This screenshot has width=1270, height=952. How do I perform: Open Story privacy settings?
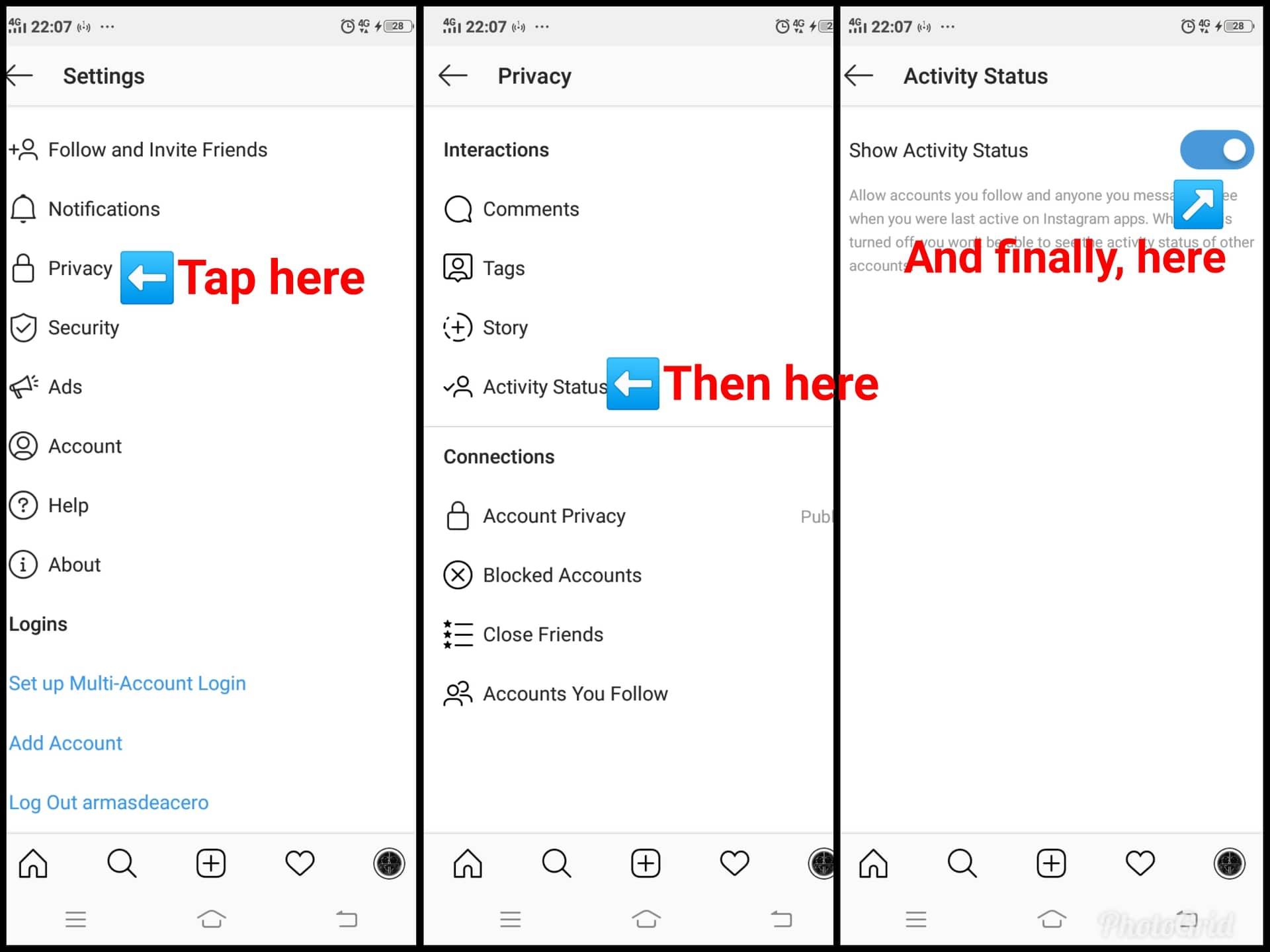coord(503,328)
